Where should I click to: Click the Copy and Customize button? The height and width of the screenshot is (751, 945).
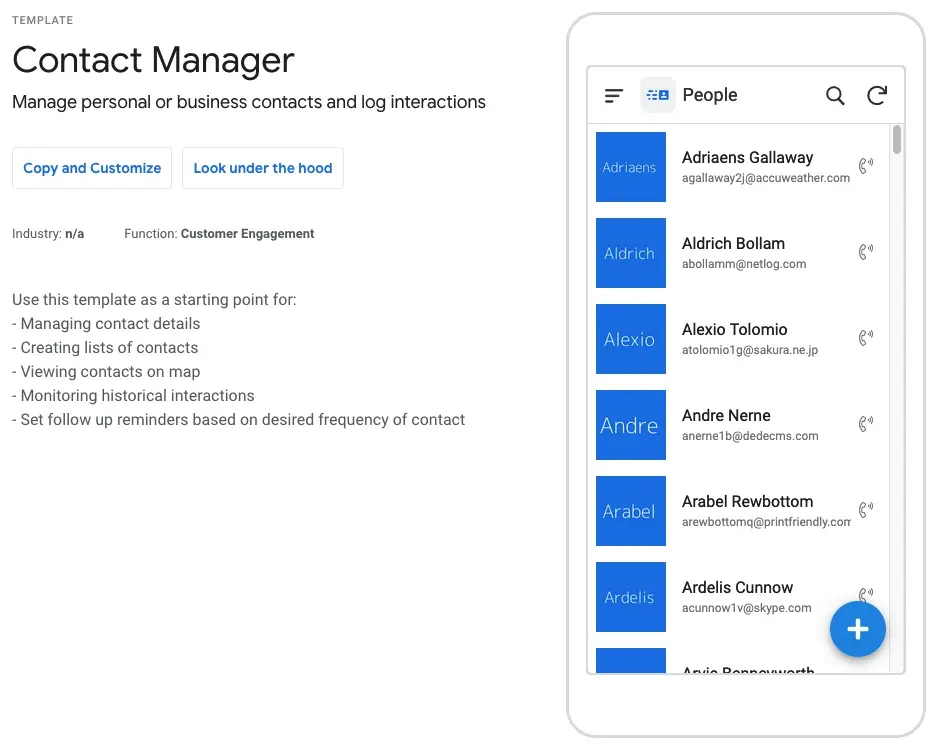[92, 168]
